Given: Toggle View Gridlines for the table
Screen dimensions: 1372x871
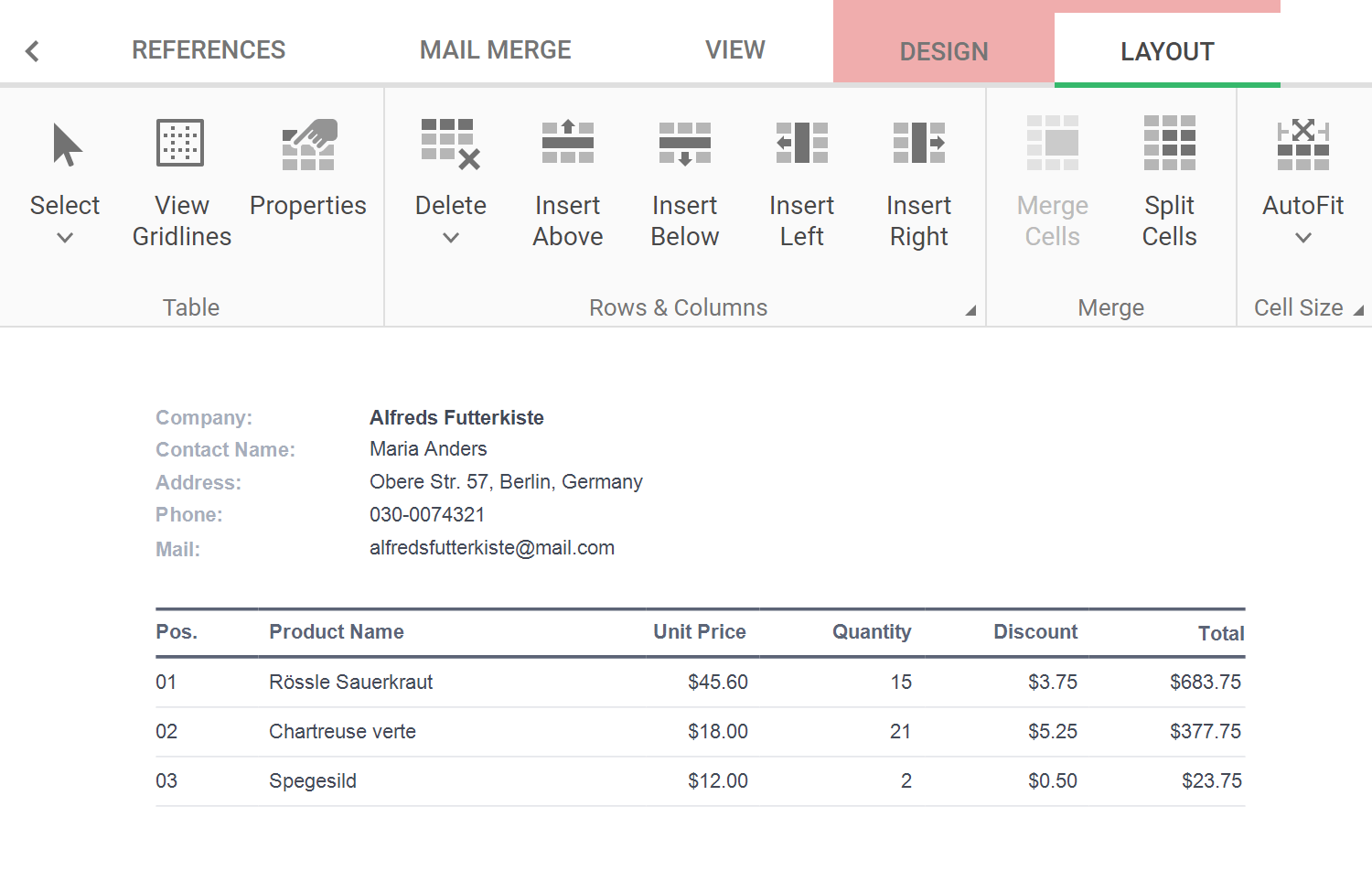Looking at the screenshot, I should coord(181,144).
